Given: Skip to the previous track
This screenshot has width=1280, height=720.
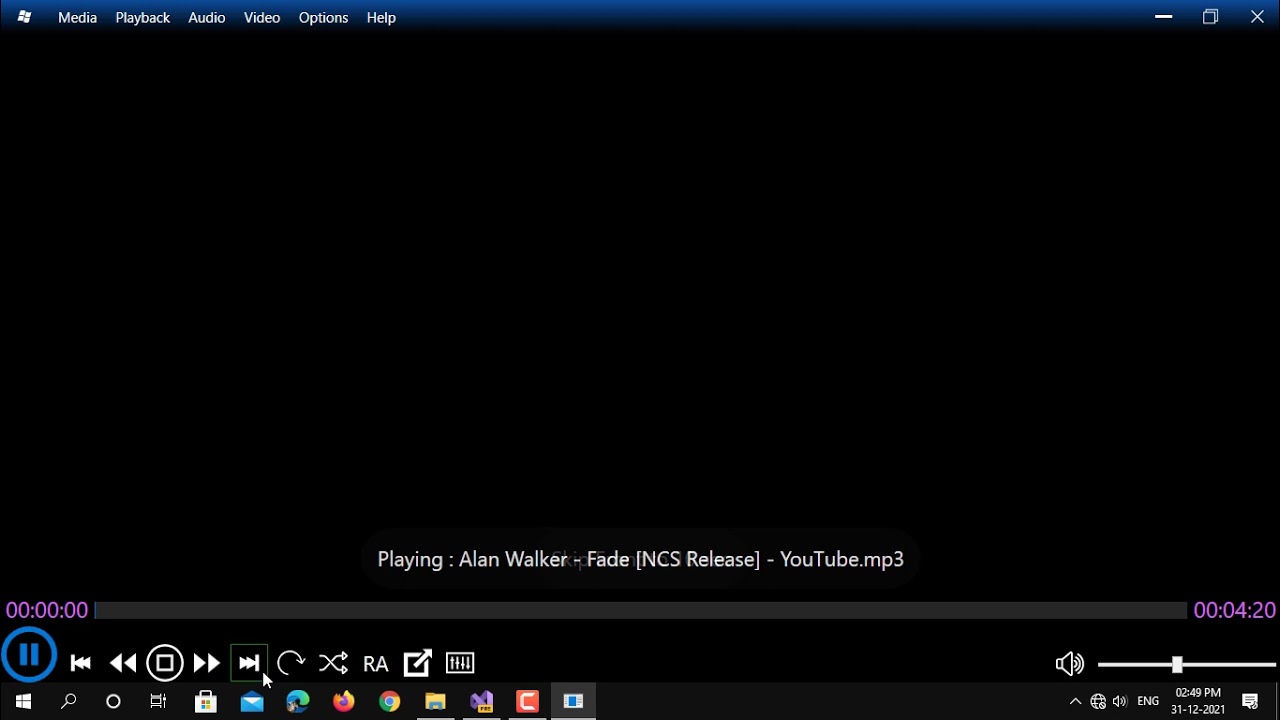Looking at the screenshot, I should 81,663.
